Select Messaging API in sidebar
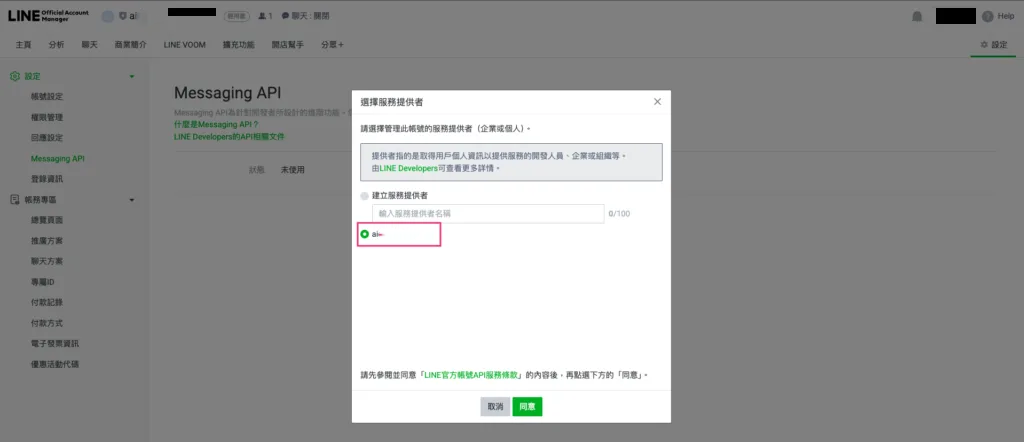The height and width of the screenshot is (442, 1024). tap(57, 159)
